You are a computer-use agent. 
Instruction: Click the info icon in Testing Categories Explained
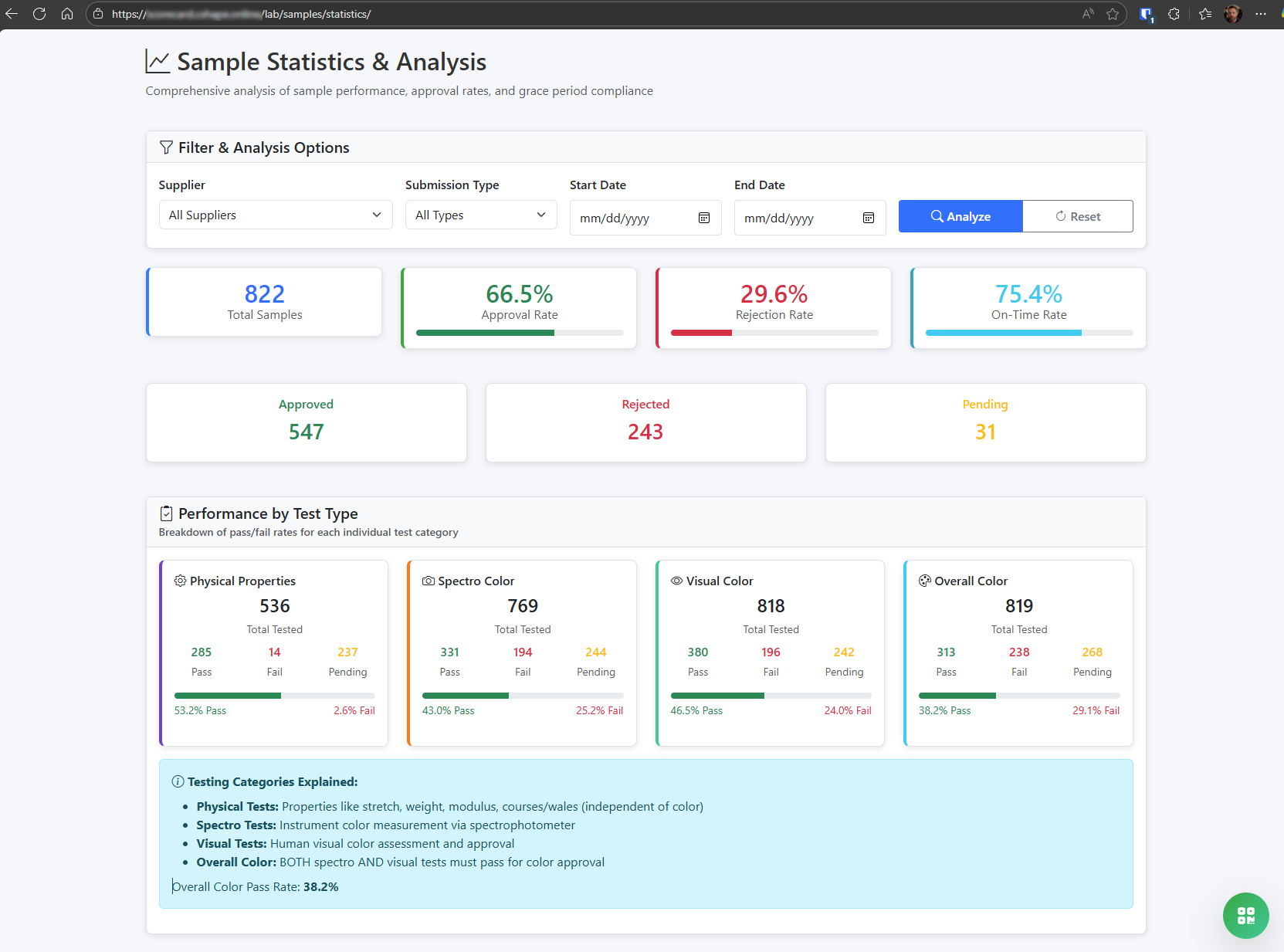178,781
